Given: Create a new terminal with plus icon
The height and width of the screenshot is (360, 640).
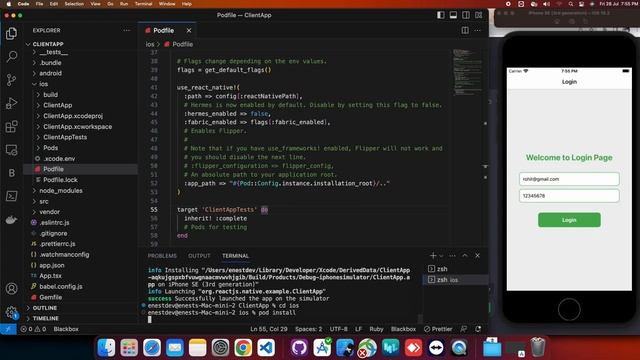Looking at the screenshot, I should [433, 256].
